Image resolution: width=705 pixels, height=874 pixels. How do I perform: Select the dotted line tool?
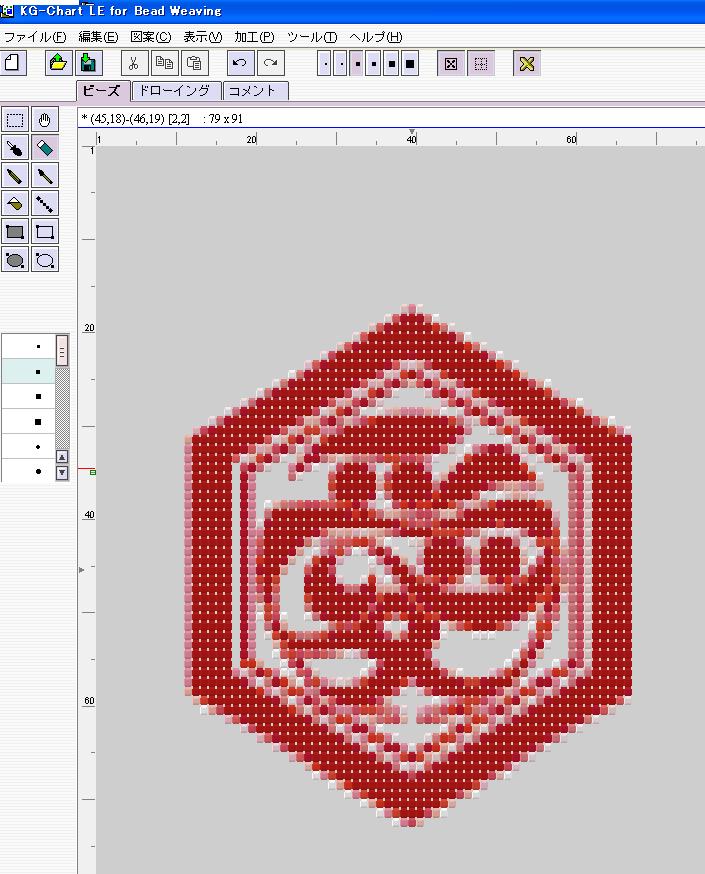coord(45,203)
